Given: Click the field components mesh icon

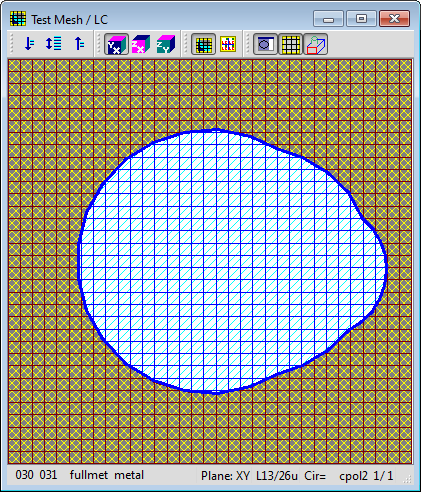Looking at the screenshot, I should coord(228,44).
